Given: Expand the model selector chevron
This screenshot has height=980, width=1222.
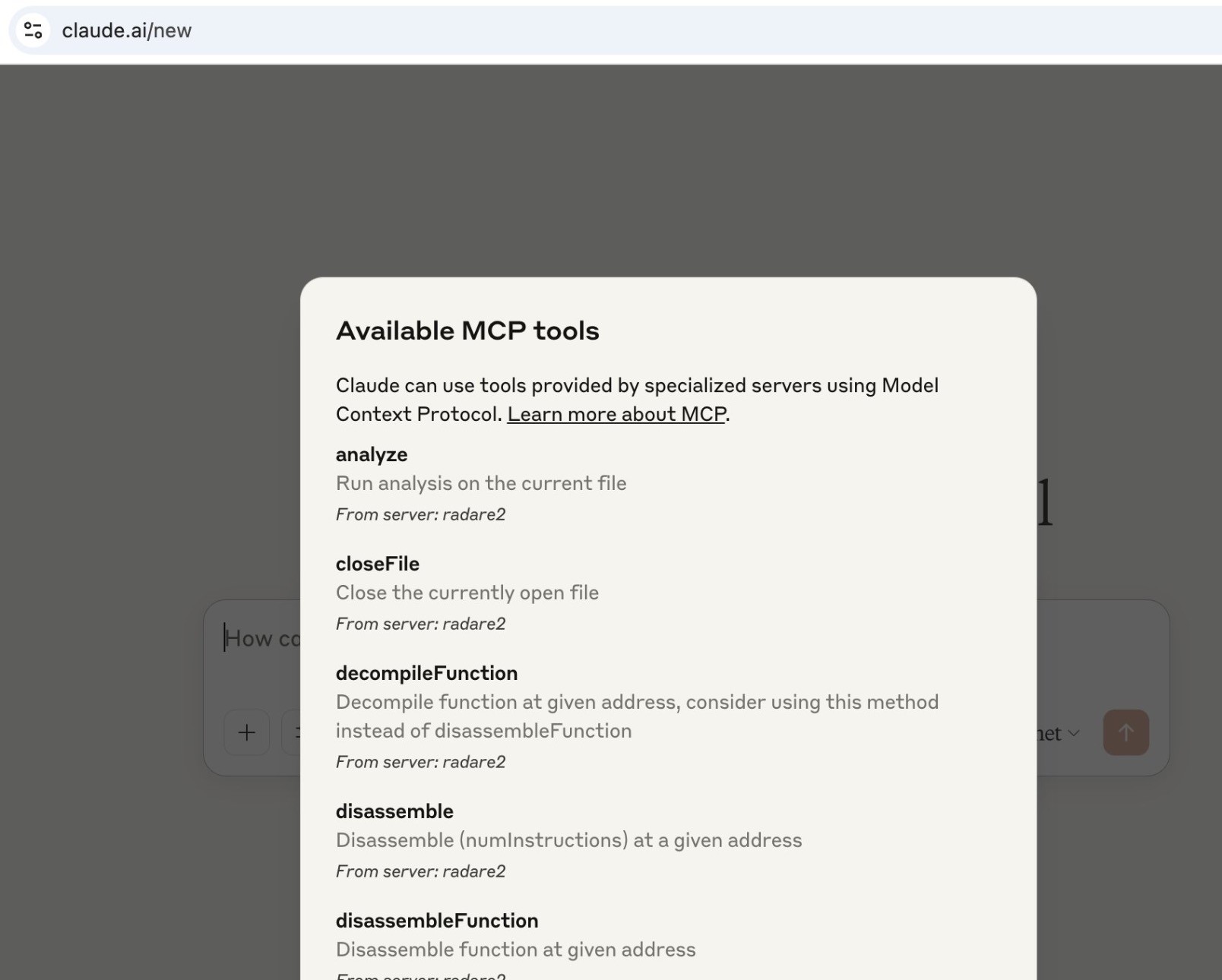Looking at the screenshot, I should (1074, 733).
